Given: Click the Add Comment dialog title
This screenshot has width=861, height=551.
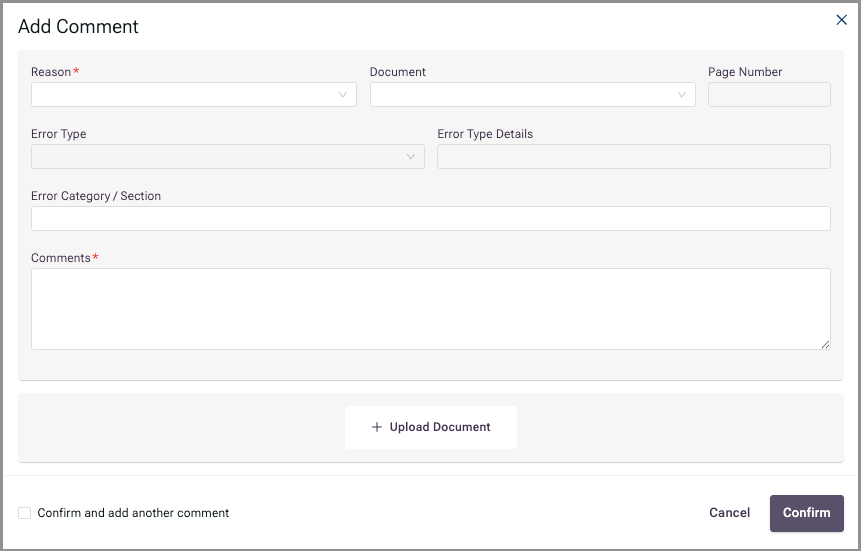Looking at the screenshot, I should click(x=79, y=26).
